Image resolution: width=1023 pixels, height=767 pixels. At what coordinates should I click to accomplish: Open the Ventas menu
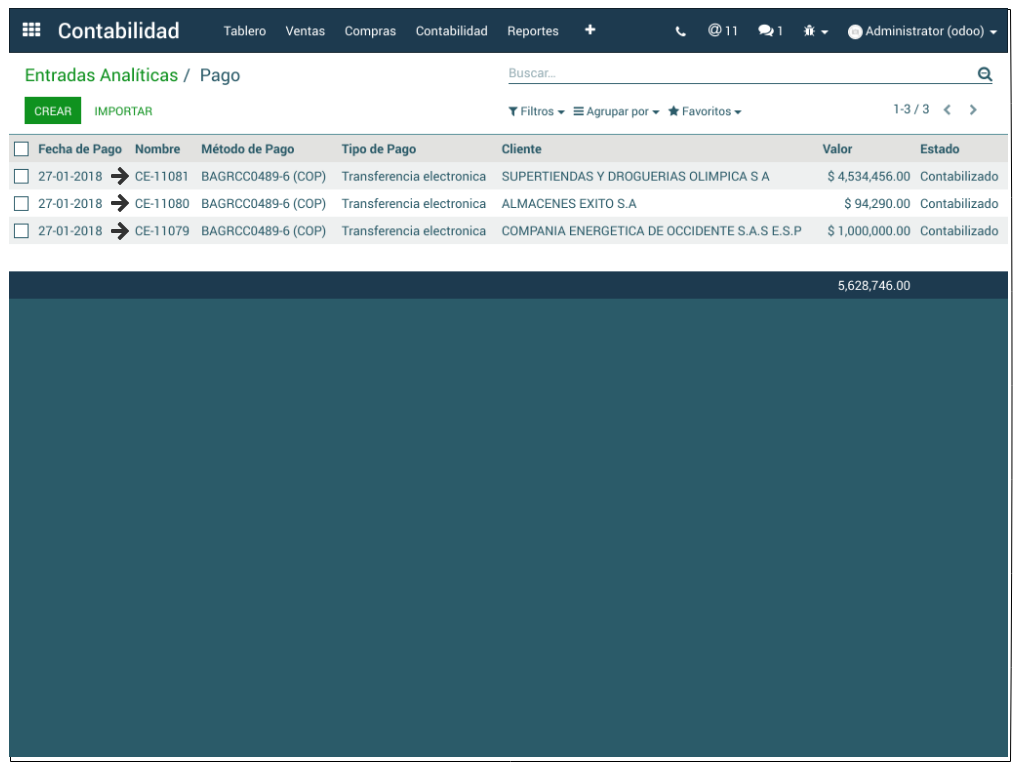pyautogui.click(x=305, y=31)
